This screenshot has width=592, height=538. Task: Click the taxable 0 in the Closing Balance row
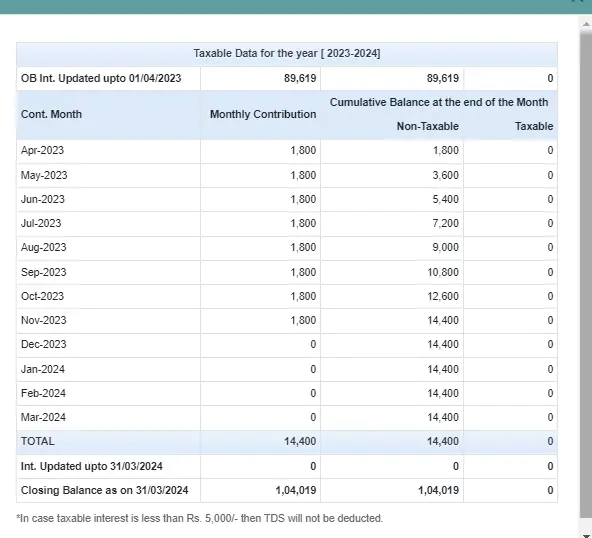tap(550, 490)
